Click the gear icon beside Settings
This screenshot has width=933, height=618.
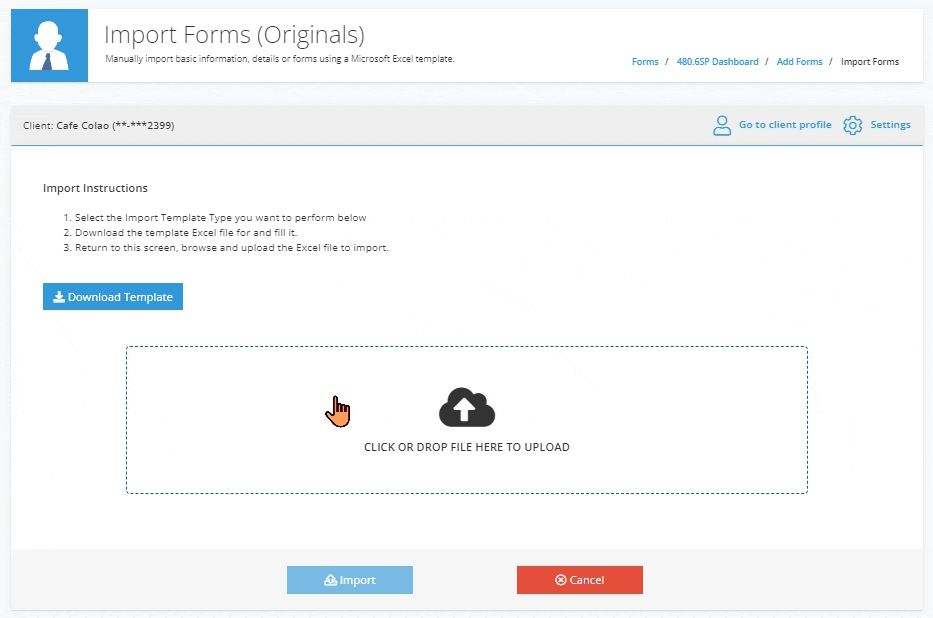tap(853, 125)
